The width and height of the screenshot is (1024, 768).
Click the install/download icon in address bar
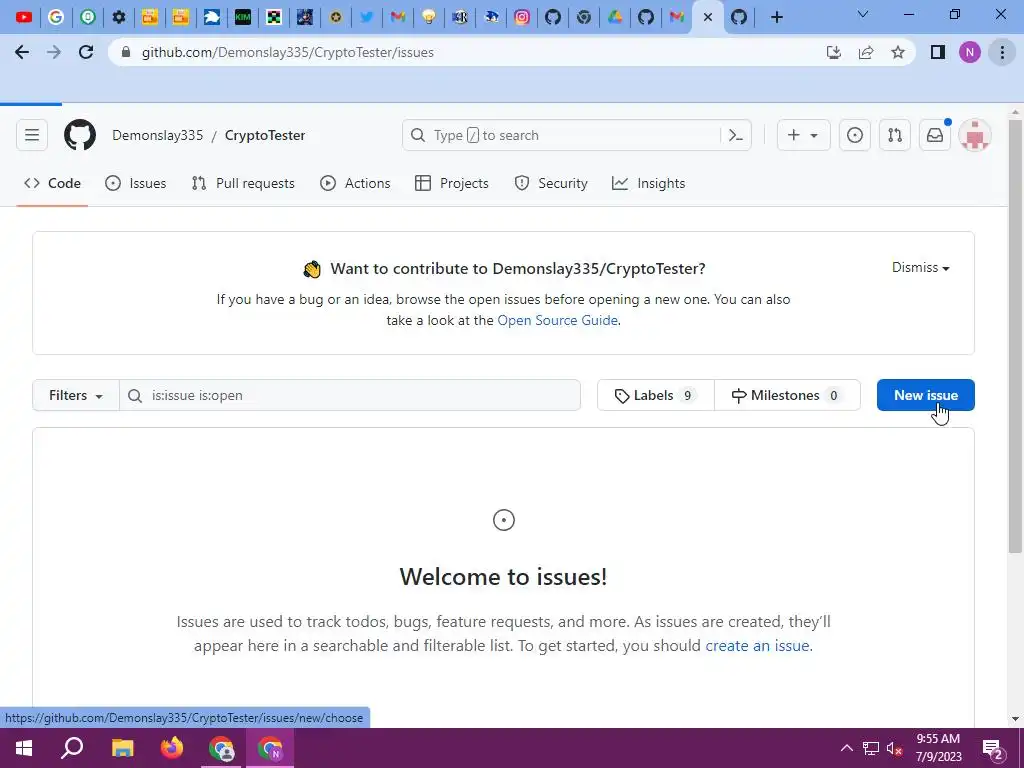pos(834,52)
